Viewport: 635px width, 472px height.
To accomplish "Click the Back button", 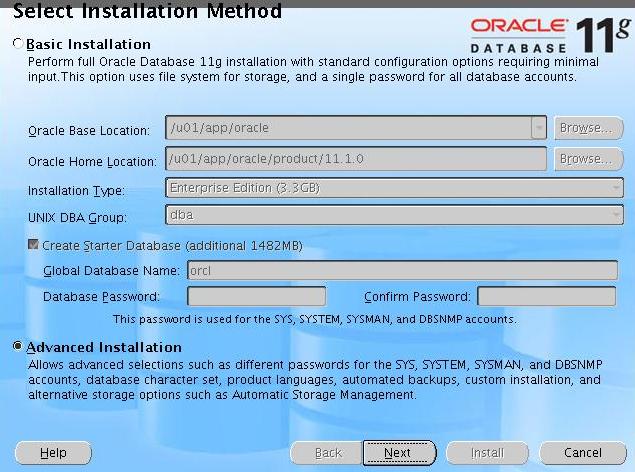I will [326, 453].
